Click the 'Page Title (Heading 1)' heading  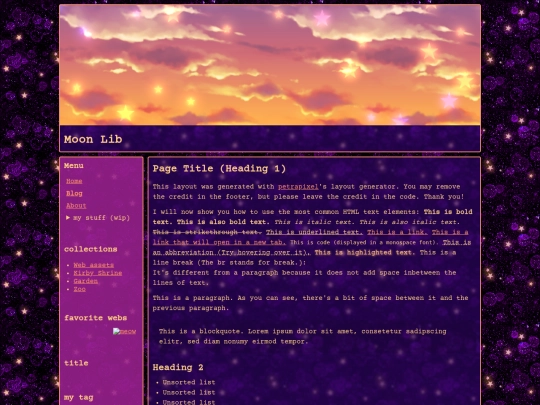click(219, 169)
